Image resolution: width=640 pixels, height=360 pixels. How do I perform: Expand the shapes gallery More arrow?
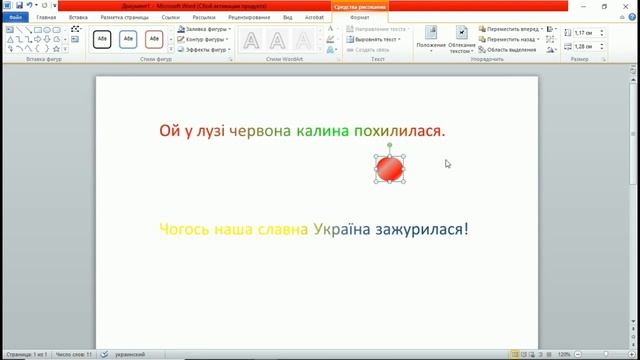tap(65, 49)
